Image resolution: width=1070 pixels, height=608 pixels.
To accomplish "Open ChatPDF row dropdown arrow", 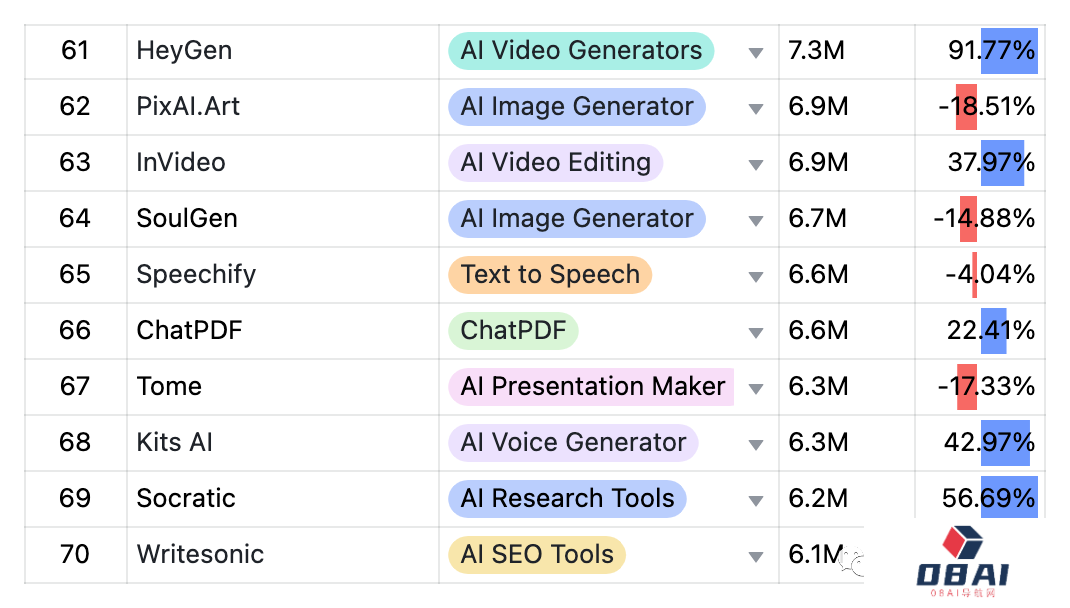I will pos(756,332).
